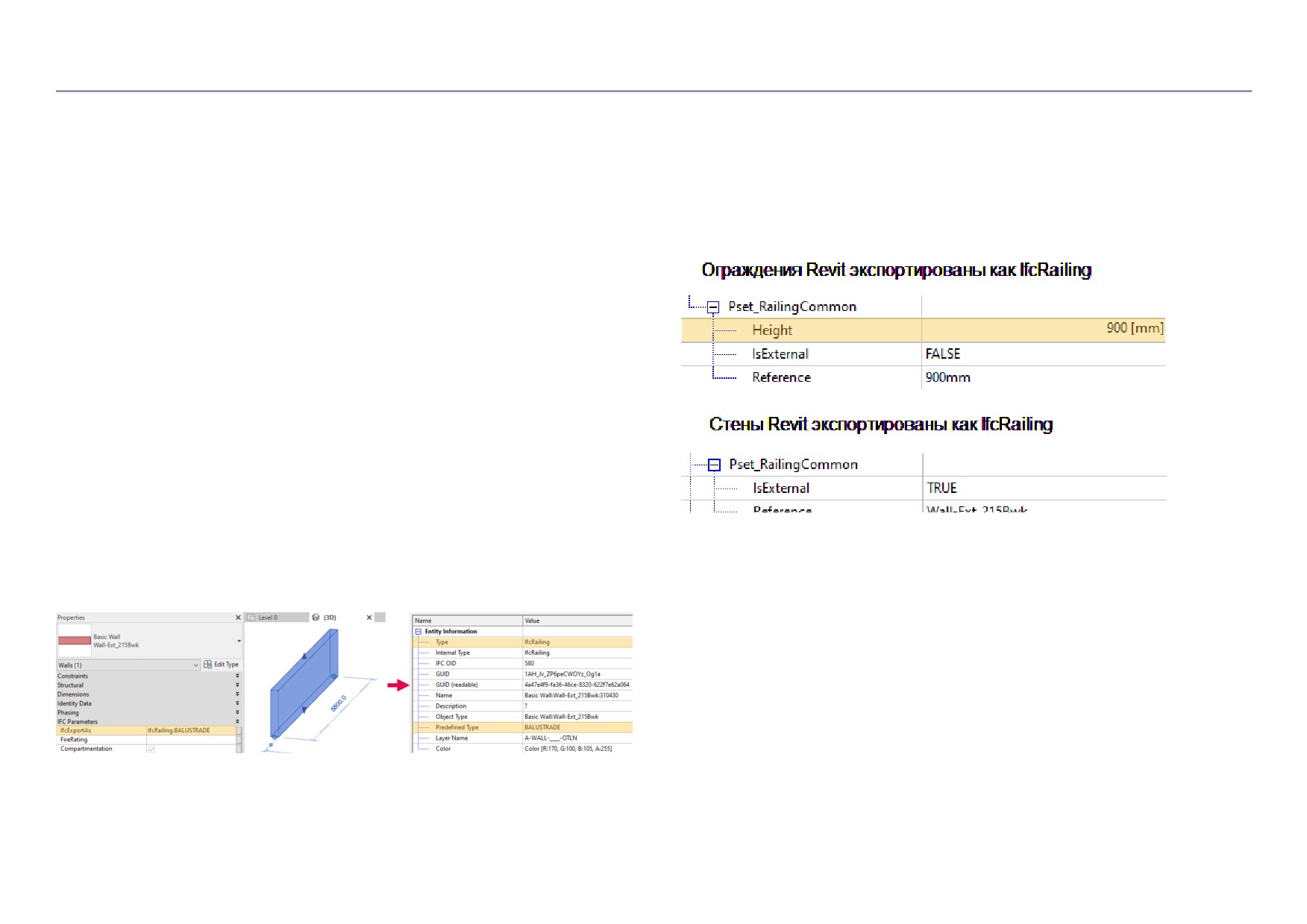Image resolution: width=1307 pixels, height=924 pixels.
Task: Click the FALSE value of IsExternal
Action: (x=943, y=353)
